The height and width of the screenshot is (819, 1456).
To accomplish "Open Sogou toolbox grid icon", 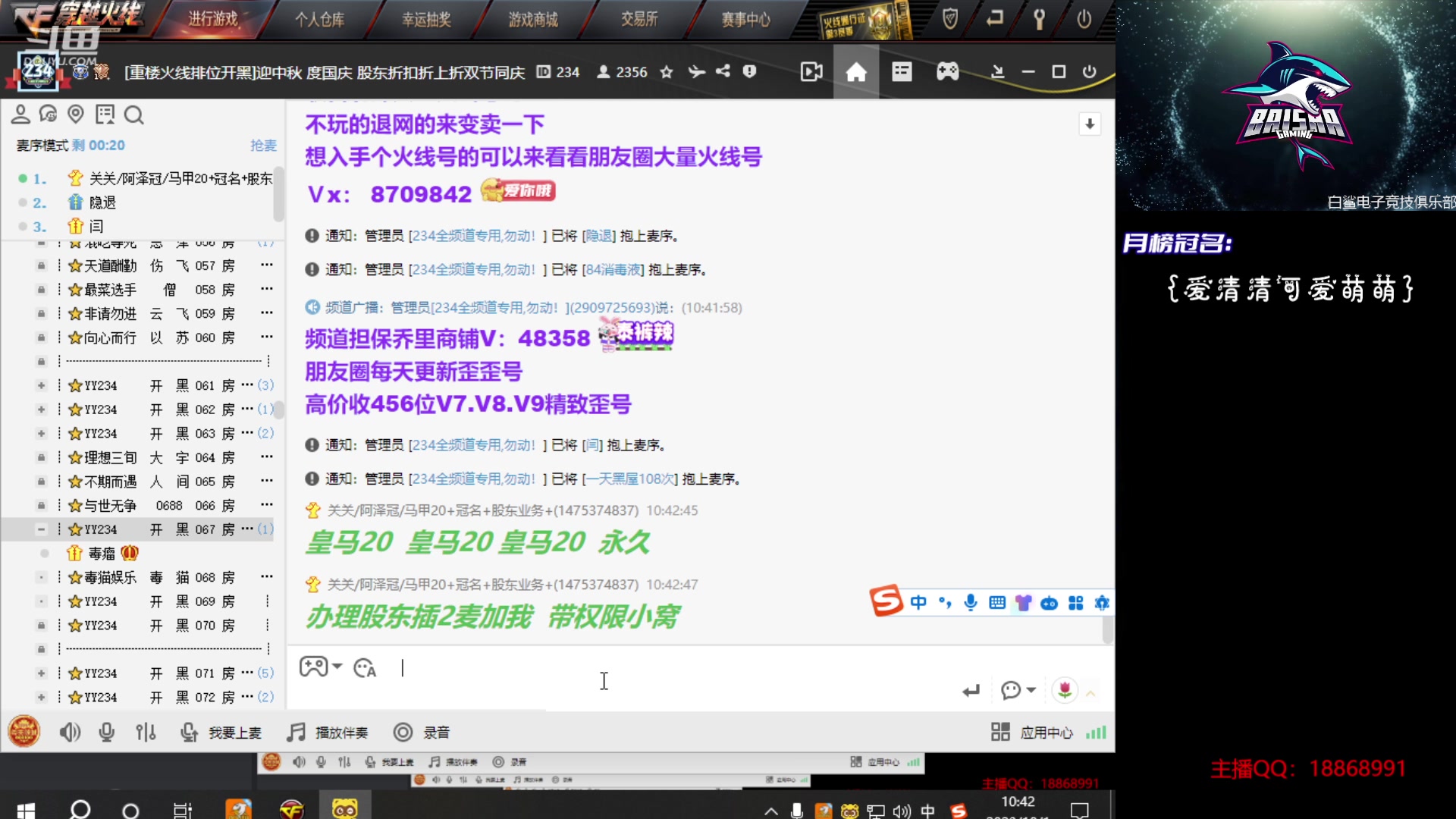I will pyautogui.click(x=1075, y=603).
